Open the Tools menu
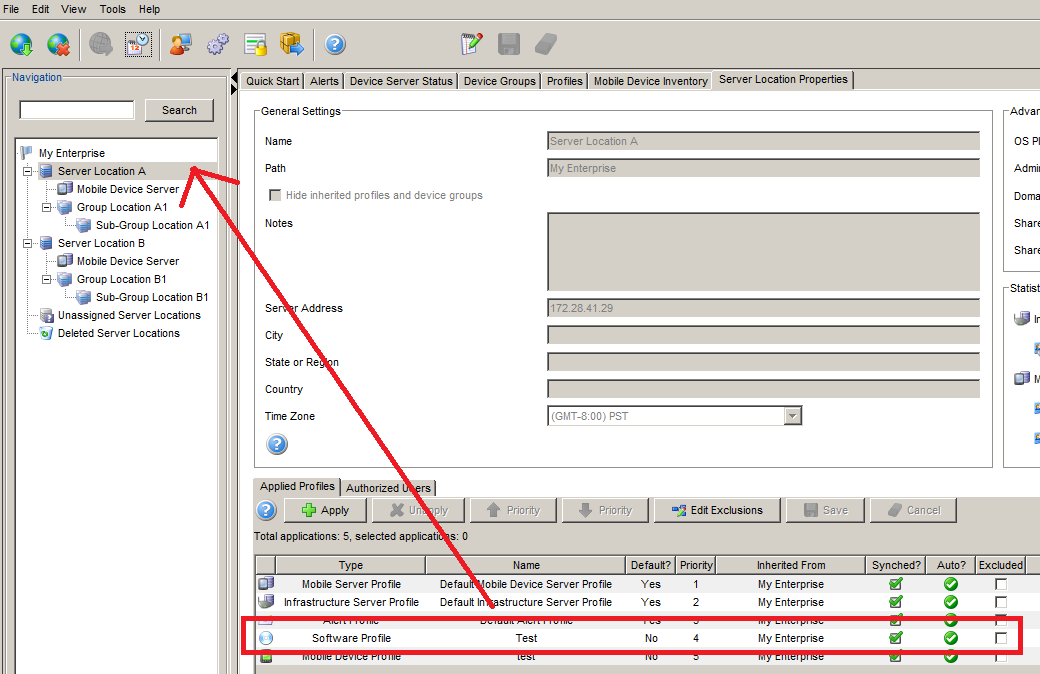This screenshot has height=674, width=1040. point(112,9)
